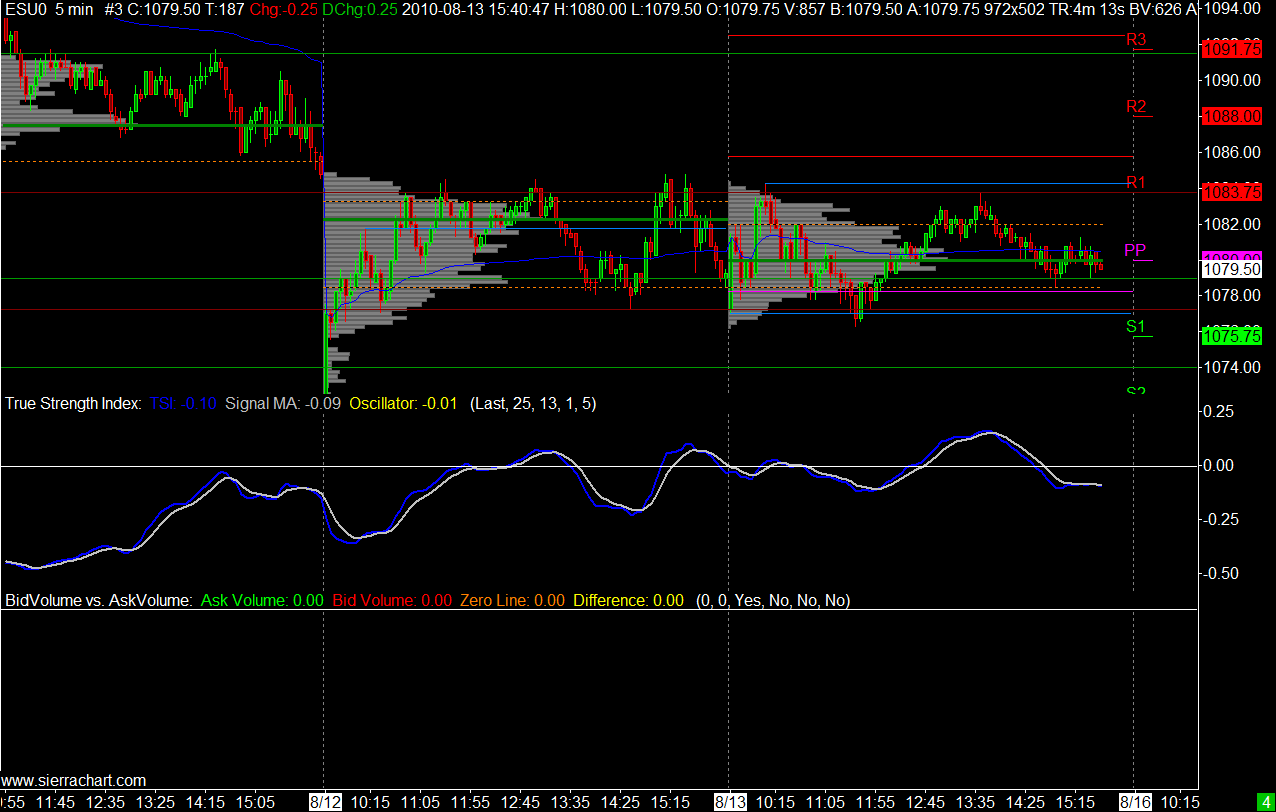This screenshot has width=1276, height=812.
Task: Select the R1 pivot level label
Action: tap(1136, 182)
